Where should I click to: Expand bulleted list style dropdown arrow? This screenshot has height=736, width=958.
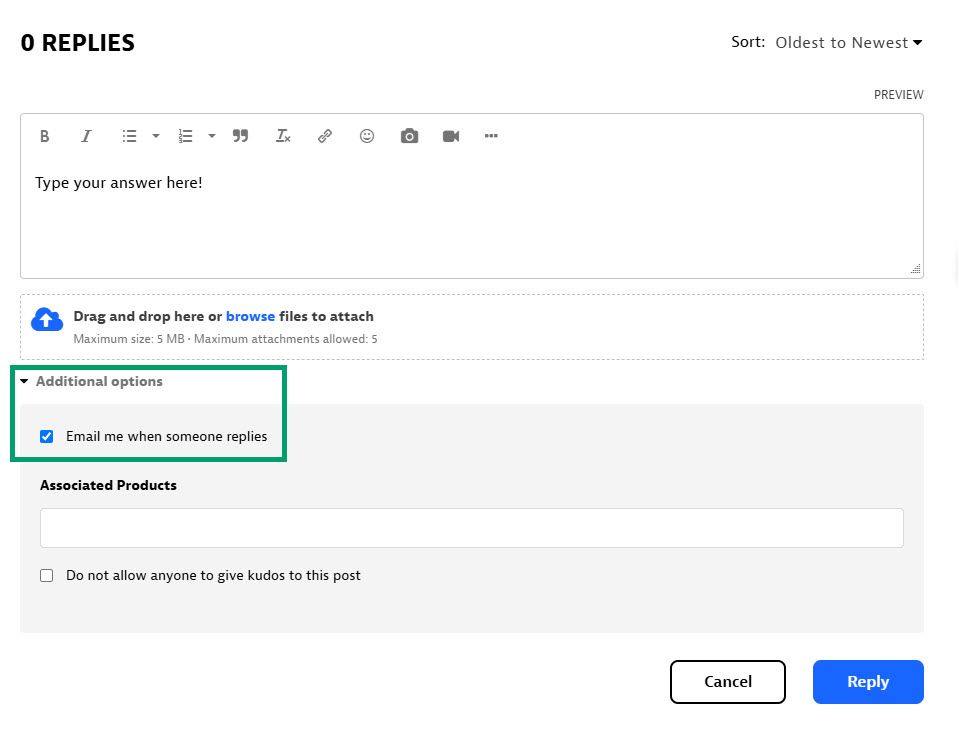click(156, 136)
